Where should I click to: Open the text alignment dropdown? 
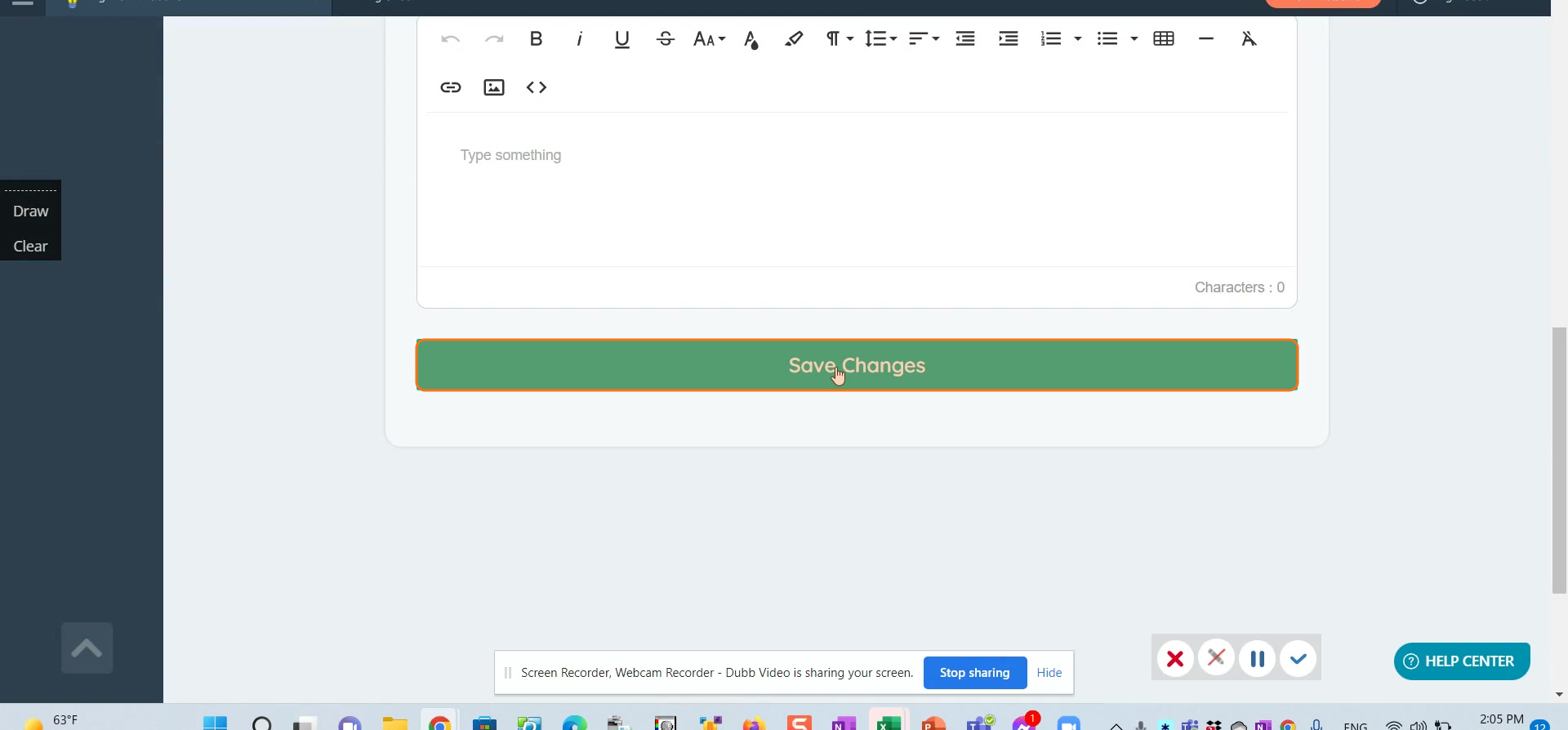[x=924, y=38]
